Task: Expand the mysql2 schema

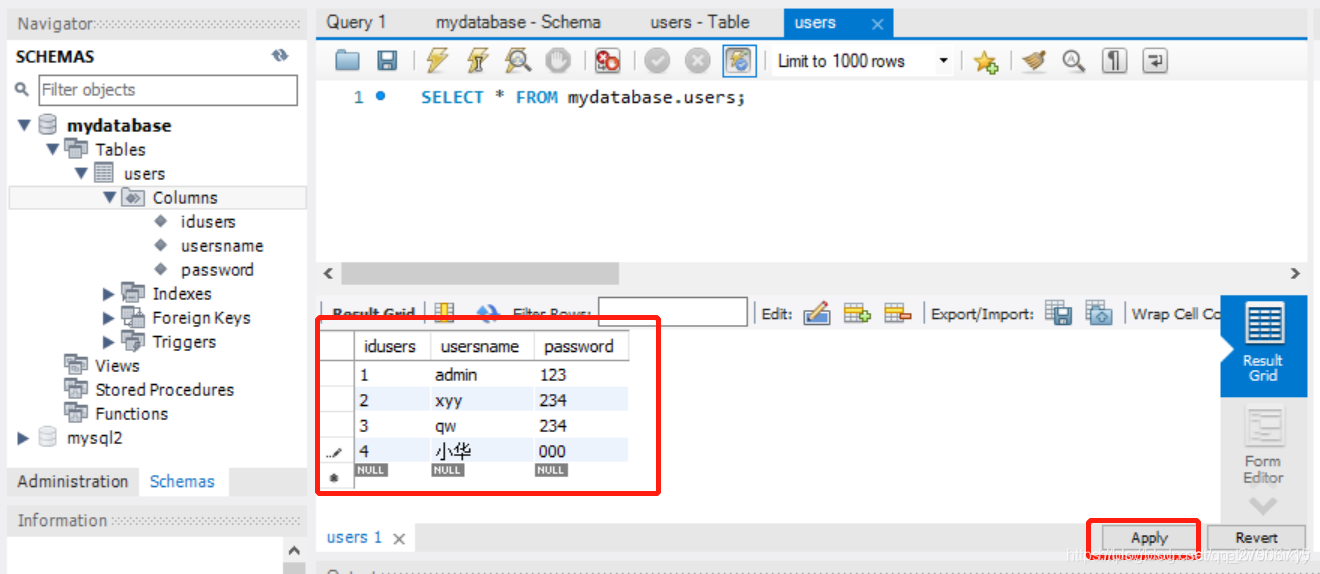Action: 23,437
